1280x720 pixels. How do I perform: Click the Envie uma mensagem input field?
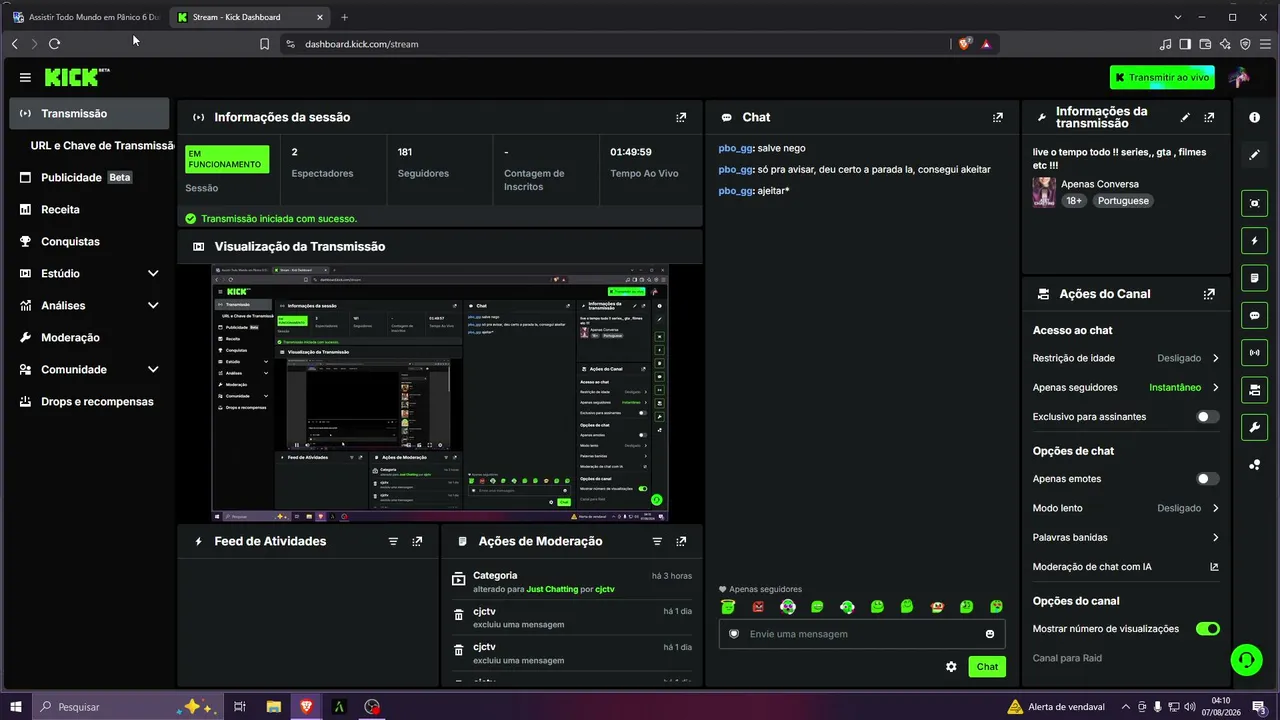[862, 634]
